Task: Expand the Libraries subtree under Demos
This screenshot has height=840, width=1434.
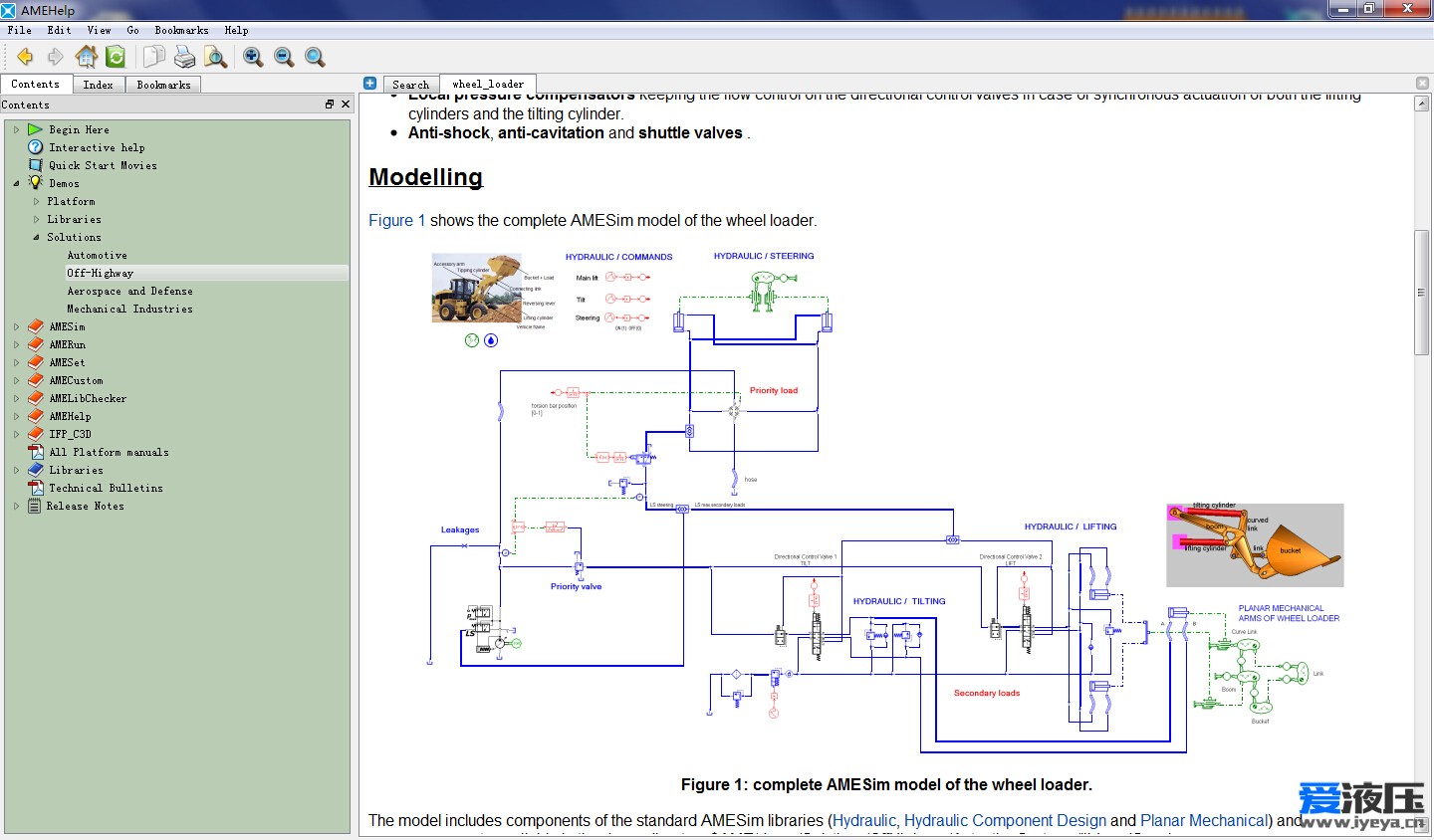Action: (x=37, y=219)
